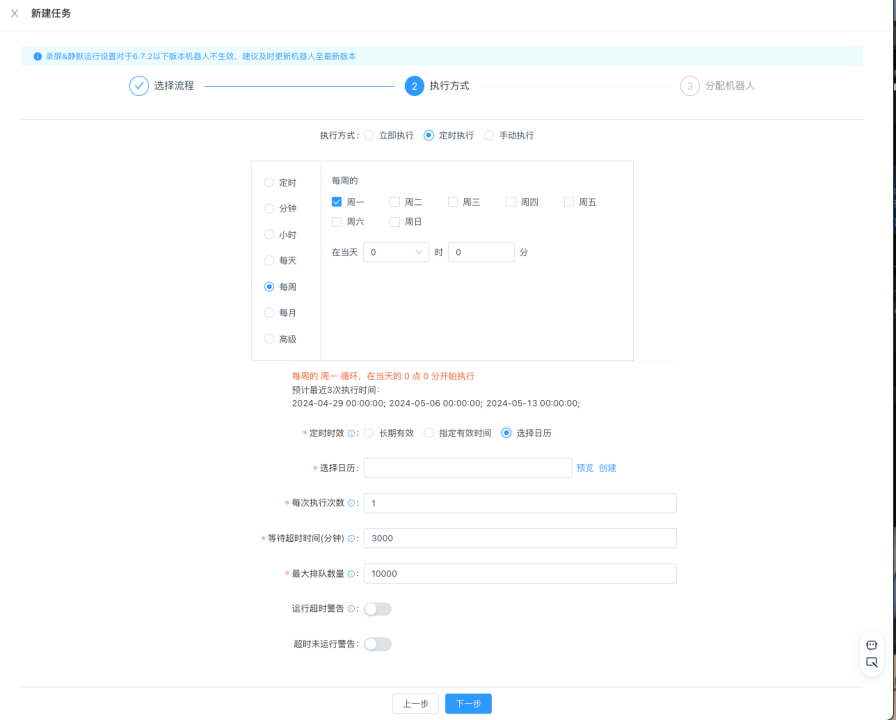Expand the 在当天 hour dropdown

coord(396,253)
